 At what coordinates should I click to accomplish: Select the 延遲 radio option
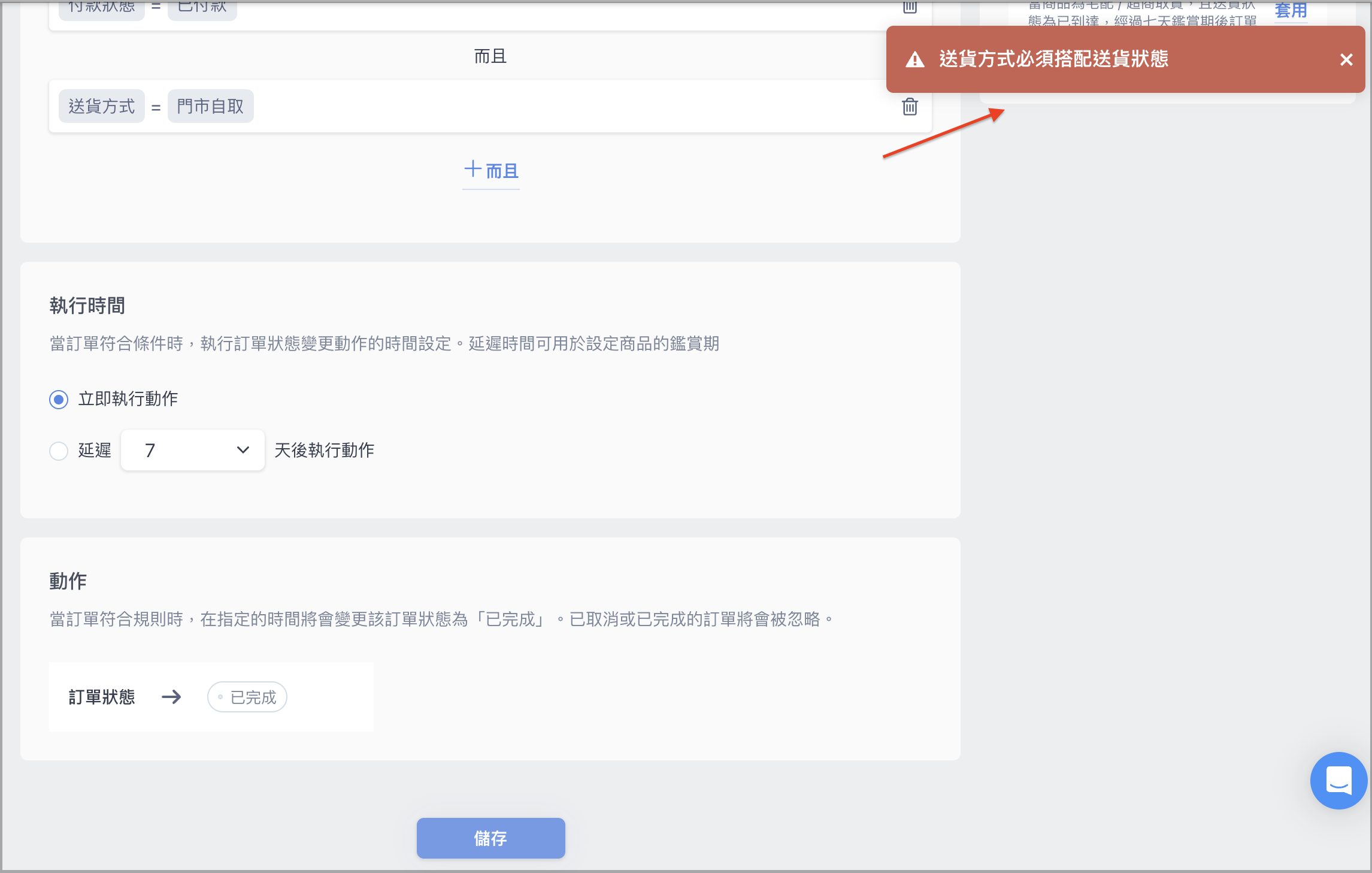point(59,451)
